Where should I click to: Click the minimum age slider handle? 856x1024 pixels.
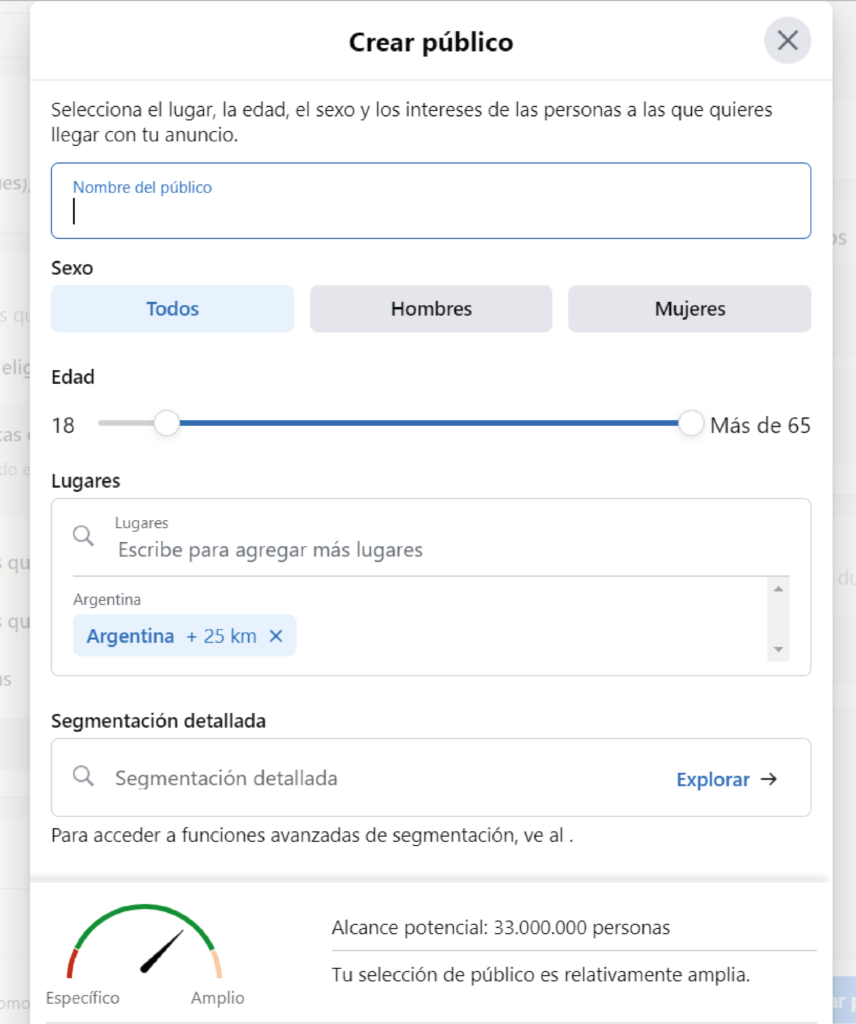[x=167, y=424]
